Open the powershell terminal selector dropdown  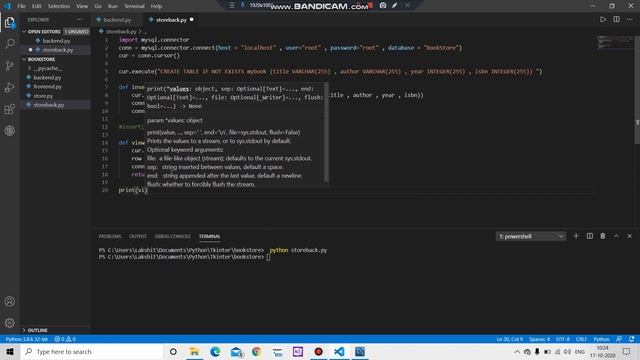(x=531, y=236)
